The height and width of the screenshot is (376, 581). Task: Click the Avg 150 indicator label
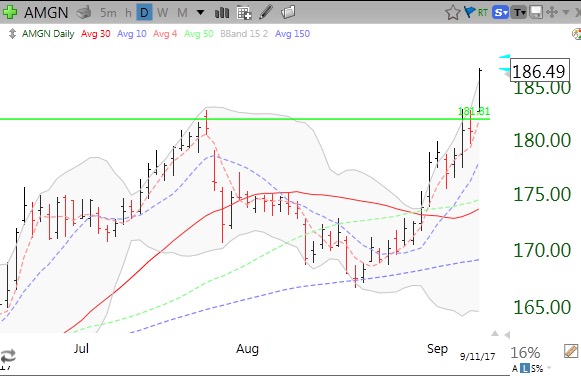point(292,34)
